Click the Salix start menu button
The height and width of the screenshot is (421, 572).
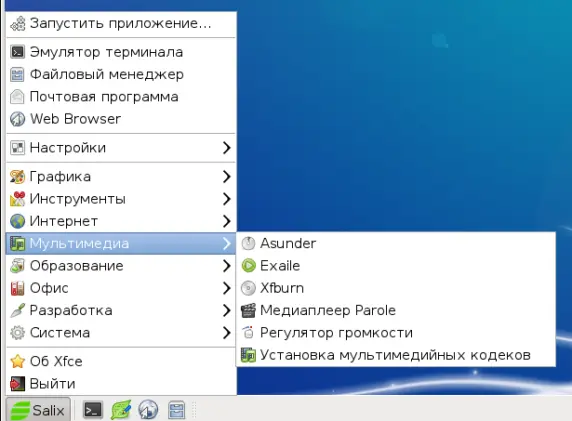38,410
